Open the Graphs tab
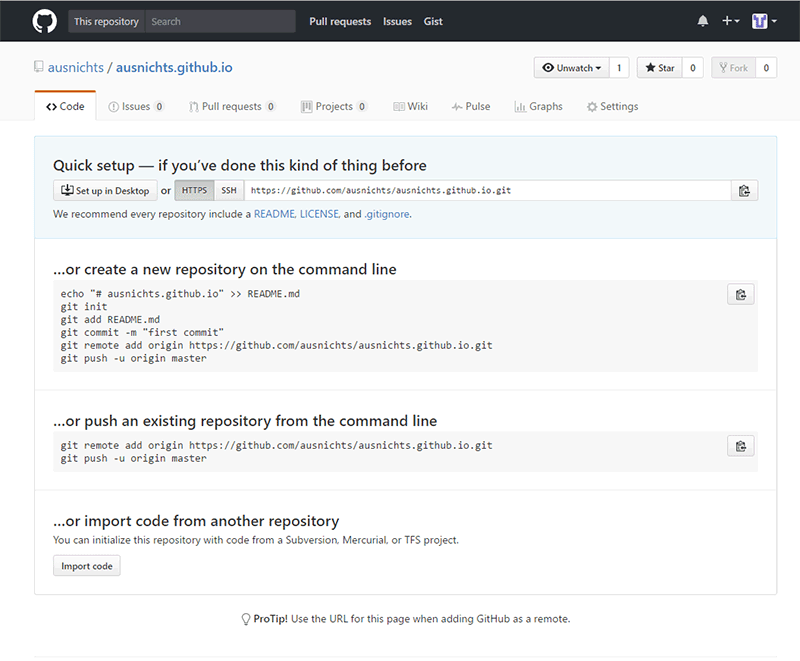Screen dimensions: 800x661 (x=538, y=106)
